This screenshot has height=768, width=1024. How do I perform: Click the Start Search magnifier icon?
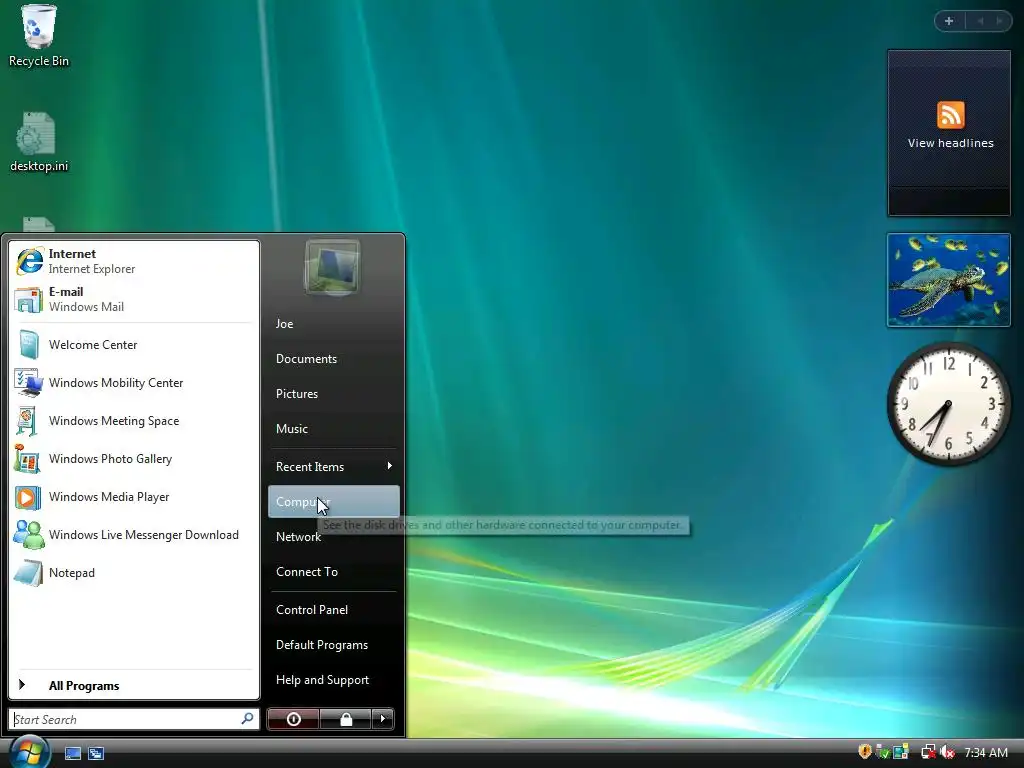point(248,719)
